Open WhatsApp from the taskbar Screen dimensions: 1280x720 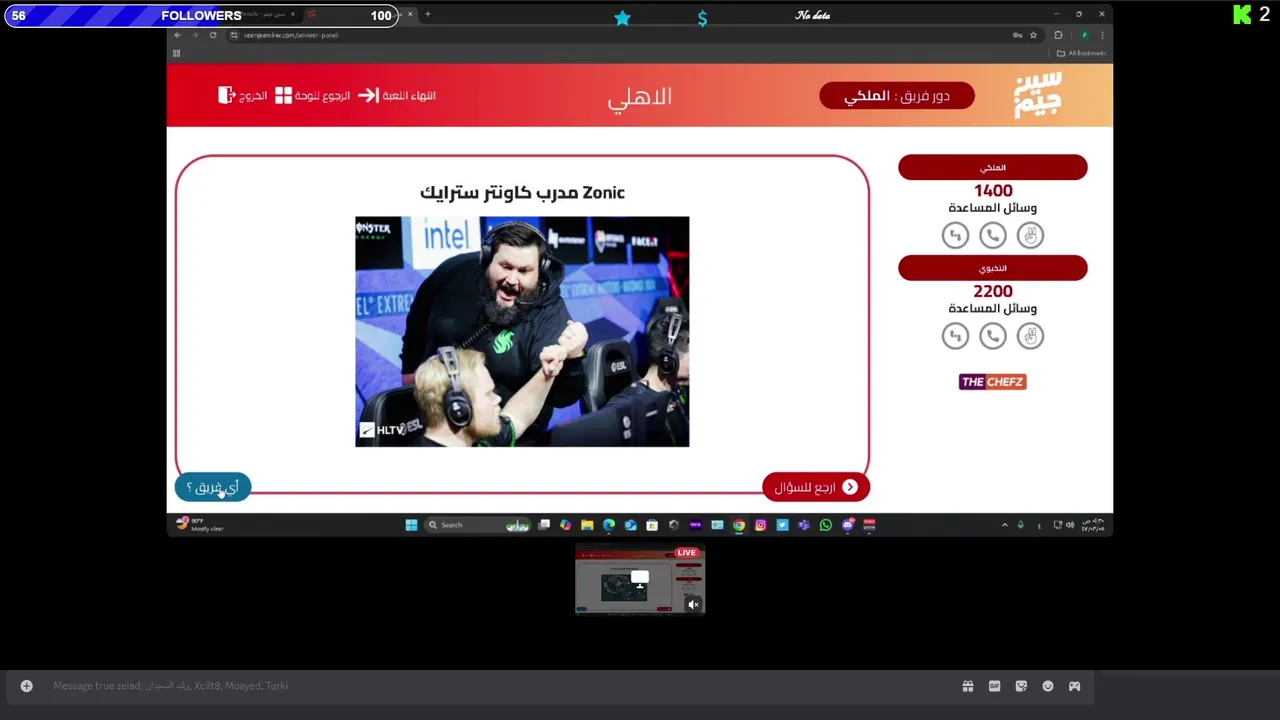point(826,525)
